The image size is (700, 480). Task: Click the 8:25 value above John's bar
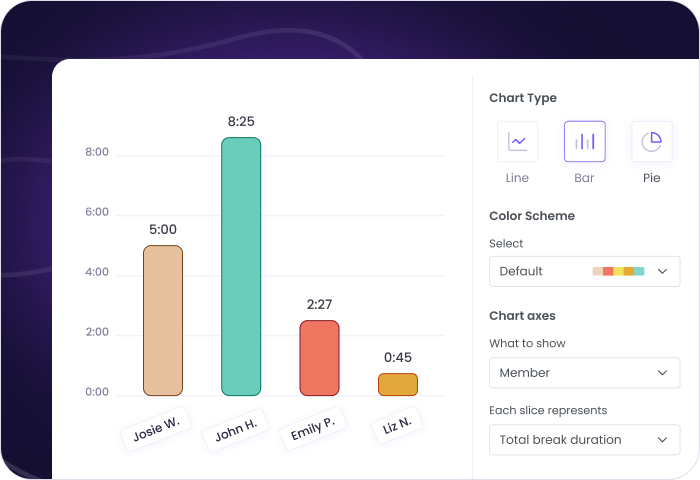pos(241,122)
